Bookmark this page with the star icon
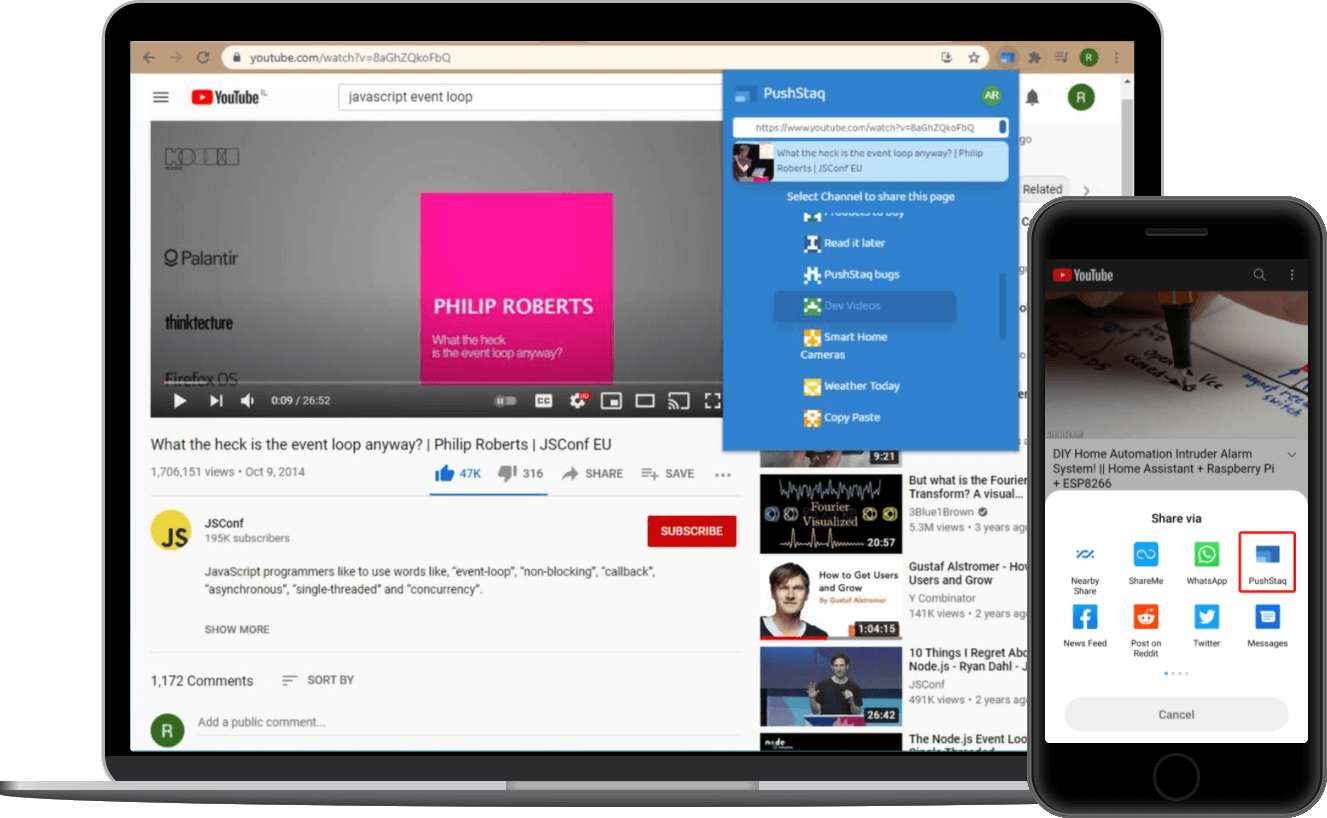 pos(973,58)
